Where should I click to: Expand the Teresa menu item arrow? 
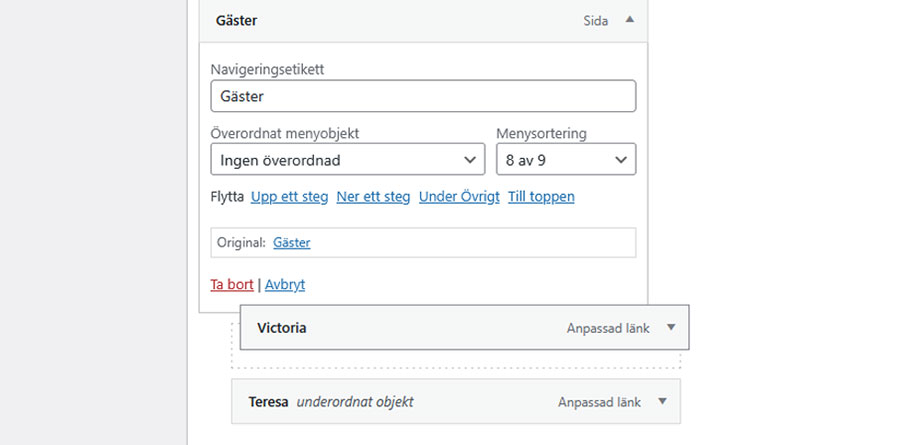pos(662,402)
